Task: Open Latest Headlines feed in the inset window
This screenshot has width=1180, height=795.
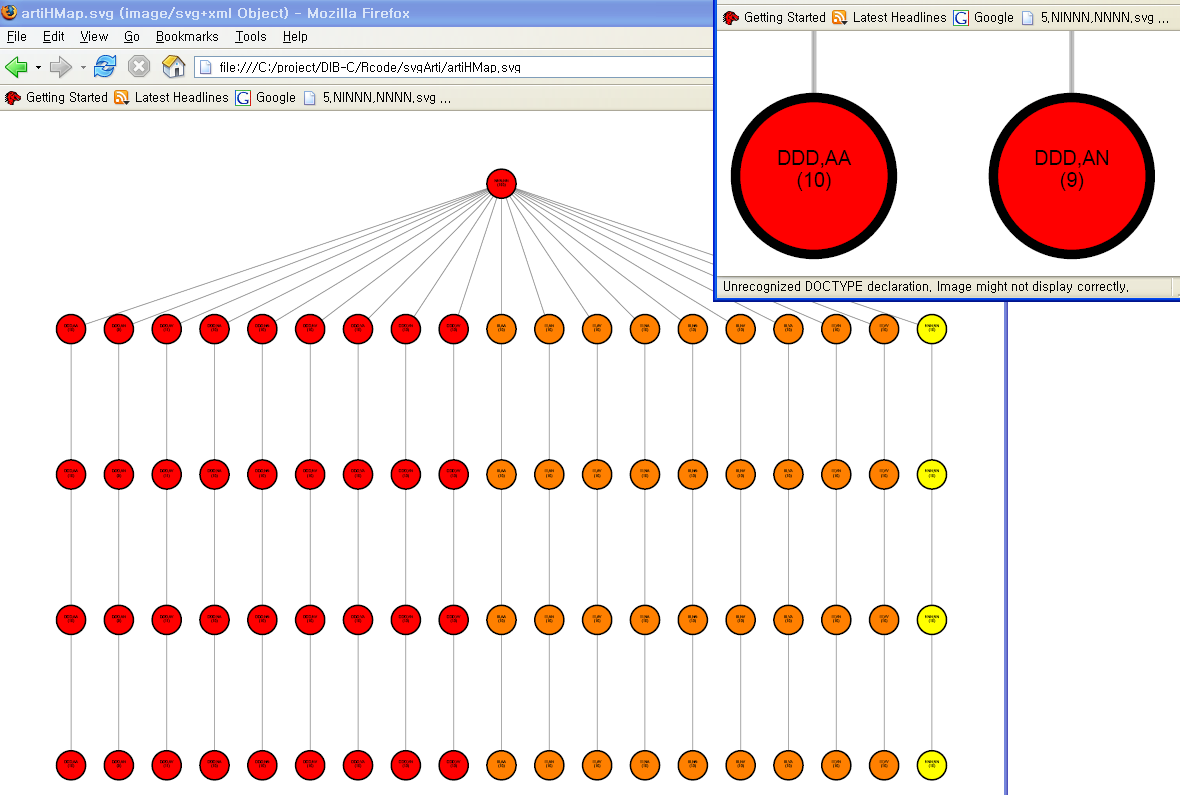Action: click(x=889, y=17)
